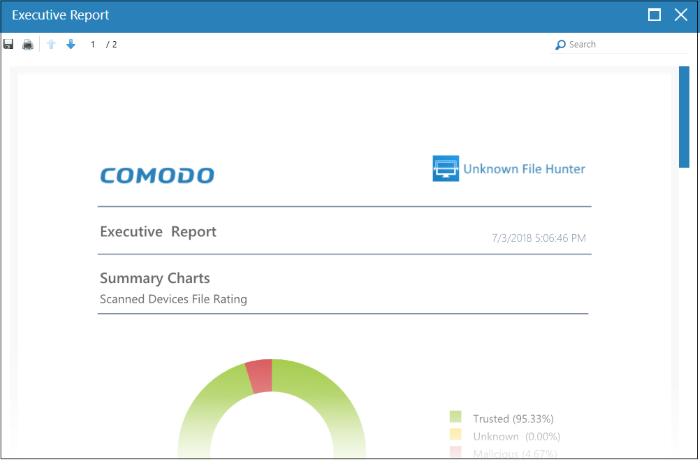Click the Search field
The width and height of the screenshot is (700, 460).
coord(621,45)
